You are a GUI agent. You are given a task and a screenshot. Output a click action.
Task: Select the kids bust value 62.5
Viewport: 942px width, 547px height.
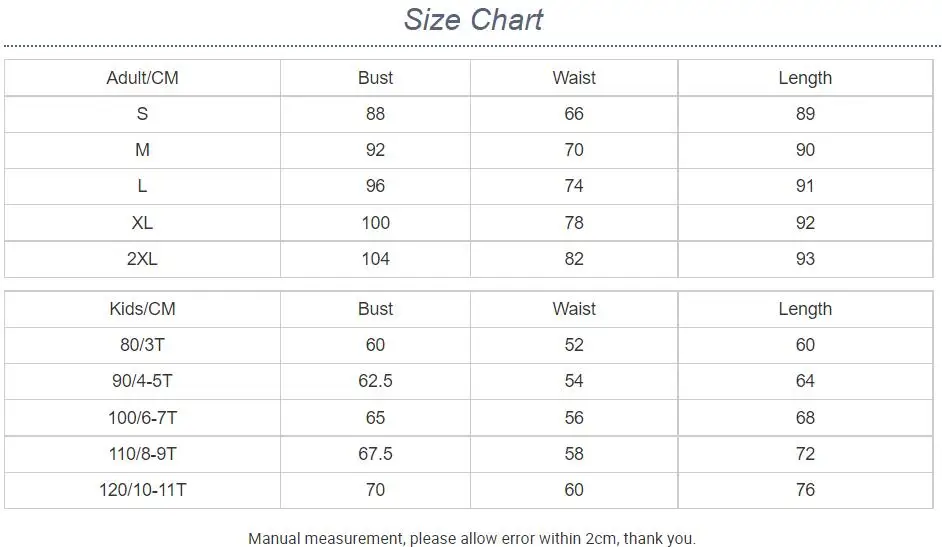tap(375, 381)
